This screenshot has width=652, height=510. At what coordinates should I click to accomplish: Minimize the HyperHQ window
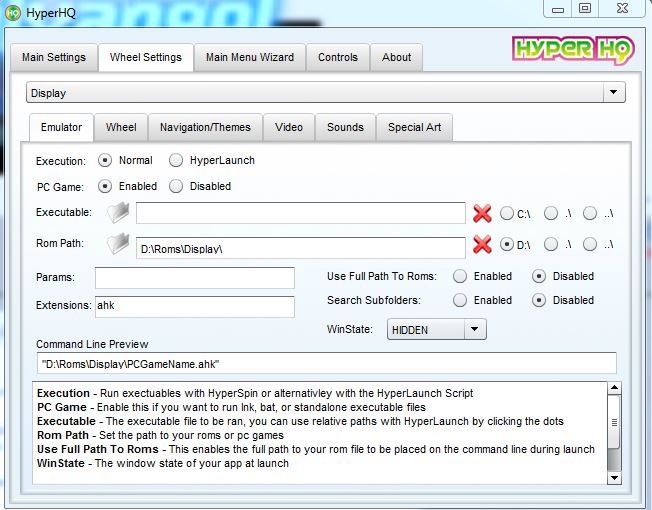(x=558, y=9)
